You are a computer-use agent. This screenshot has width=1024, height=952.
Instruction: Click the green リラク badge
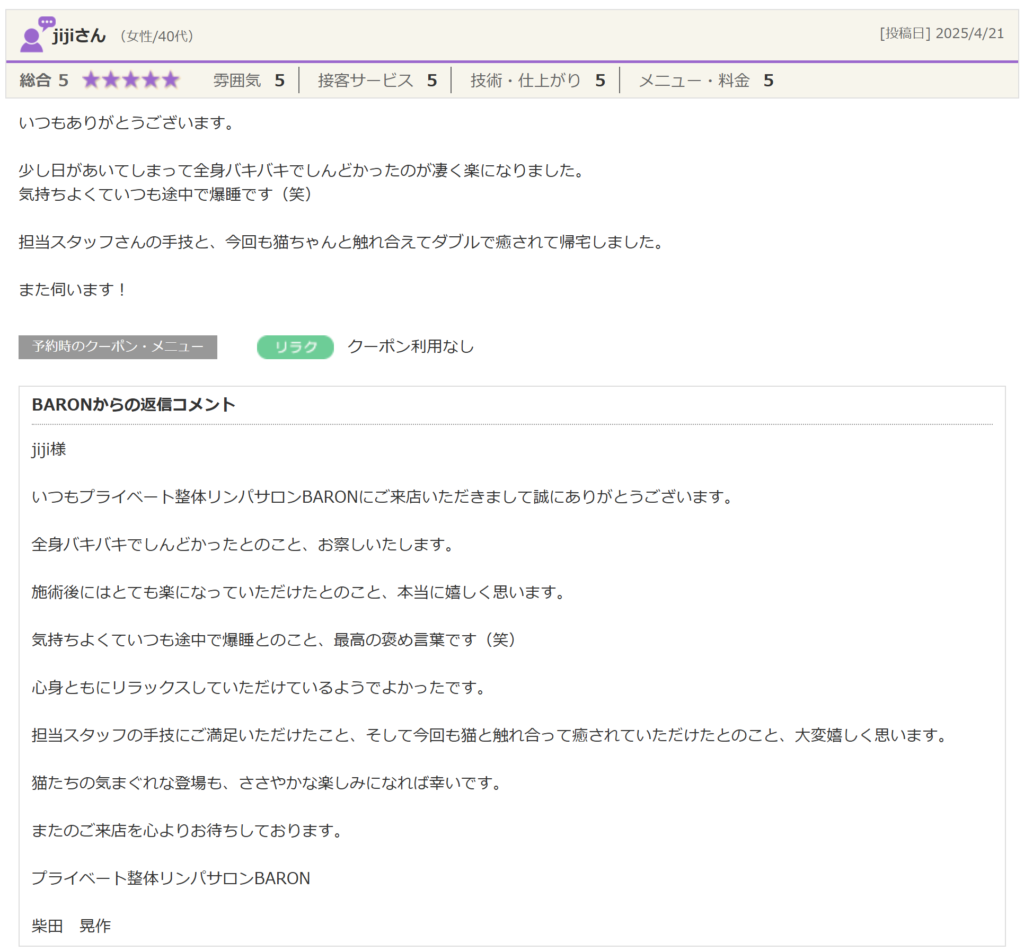pos(295,347)
